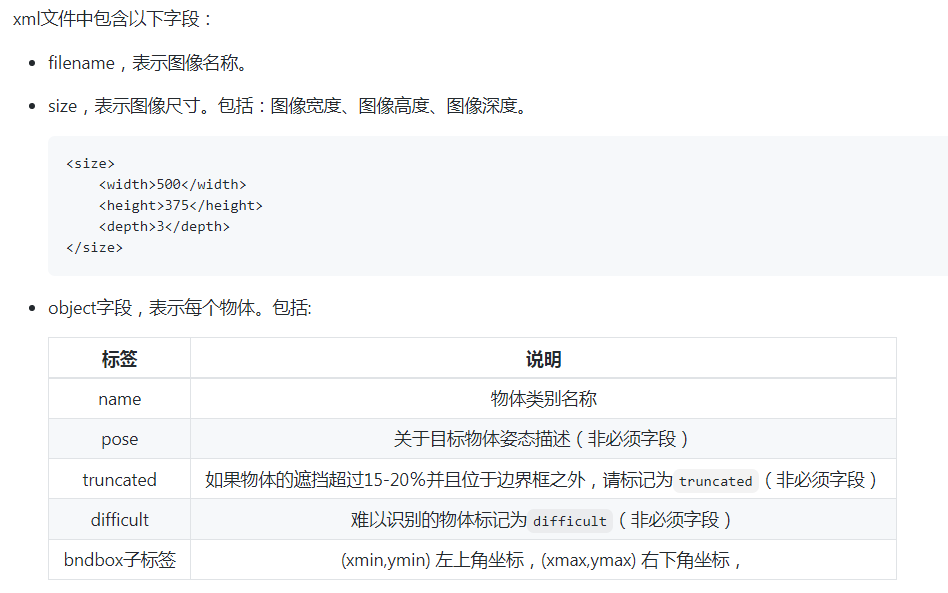Click the closing </size> tag line
The width and height of the screenshot is (948, 593).
click(94, 248)
